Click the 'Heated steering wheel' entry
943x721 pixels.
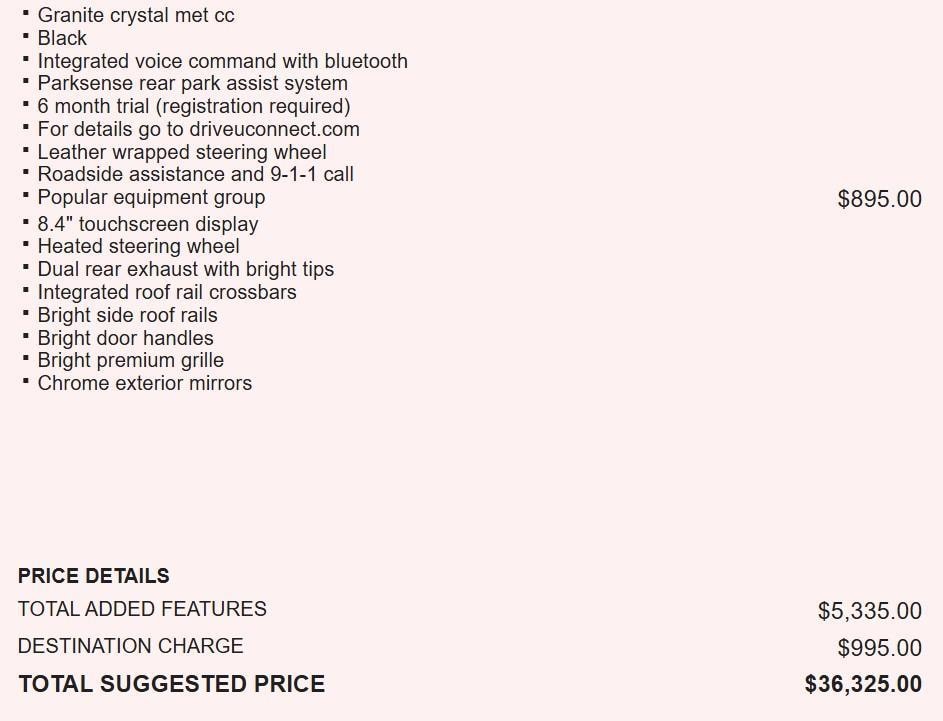138,246
